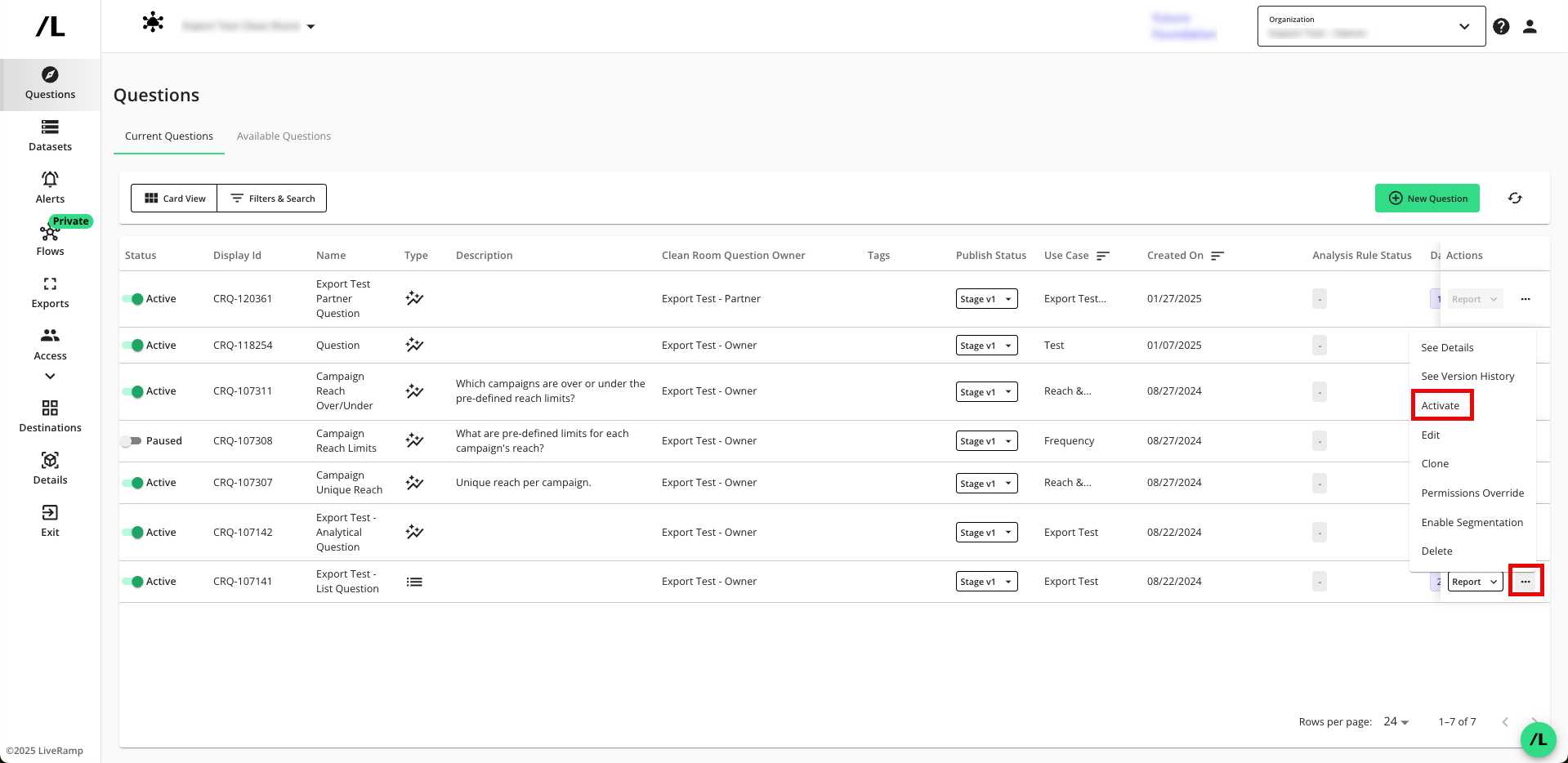The image size is (1568, 763).
Task: Expand the Access submenu chevron
Action: (50, 376)
